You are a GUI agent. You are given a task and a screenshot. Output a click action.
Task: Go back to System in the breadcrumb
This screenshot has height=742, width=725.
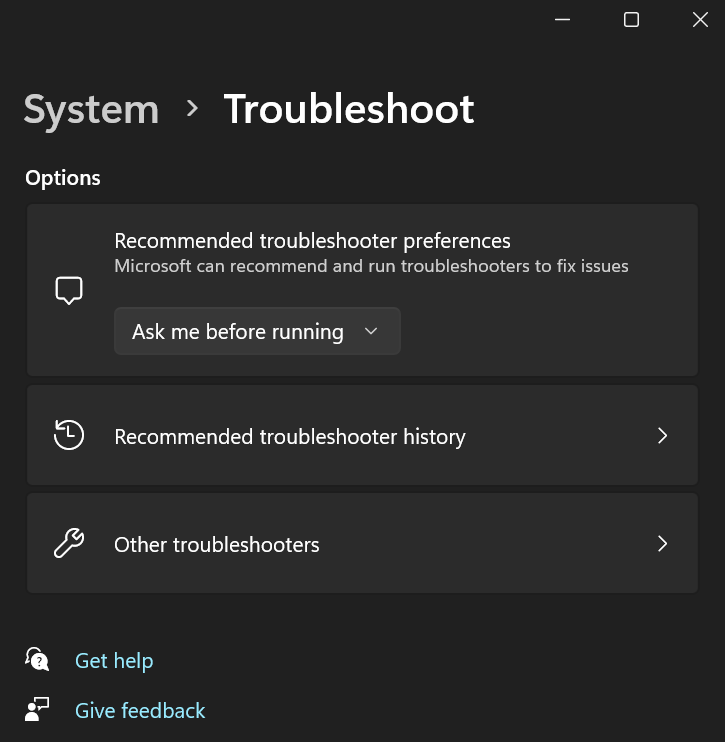91,109
